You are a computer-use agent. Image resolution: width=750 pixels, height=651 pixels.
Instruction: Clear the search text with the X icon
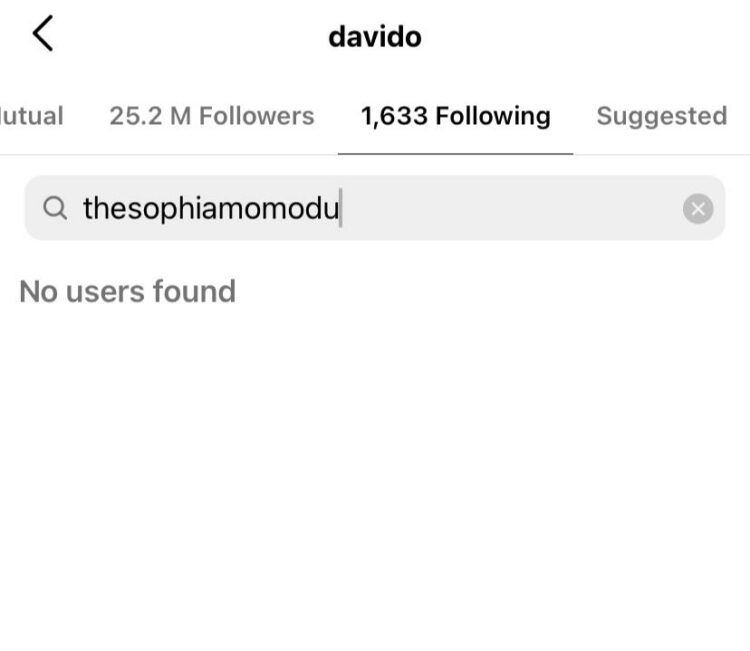coord(698,209)
